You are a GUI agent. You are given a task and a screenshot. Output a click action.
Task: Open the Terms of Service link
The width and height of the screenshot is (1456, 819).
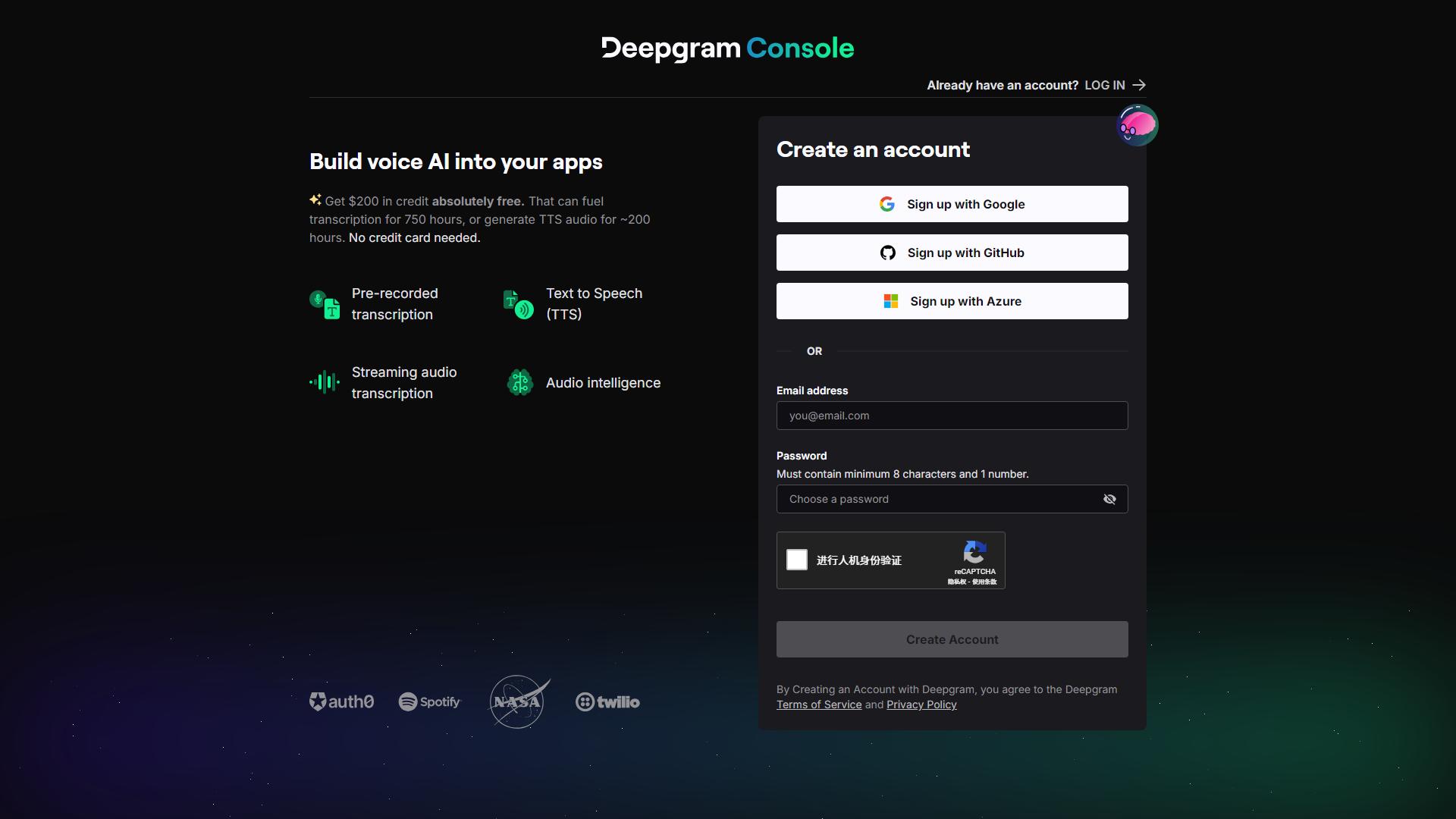point(818,704)
